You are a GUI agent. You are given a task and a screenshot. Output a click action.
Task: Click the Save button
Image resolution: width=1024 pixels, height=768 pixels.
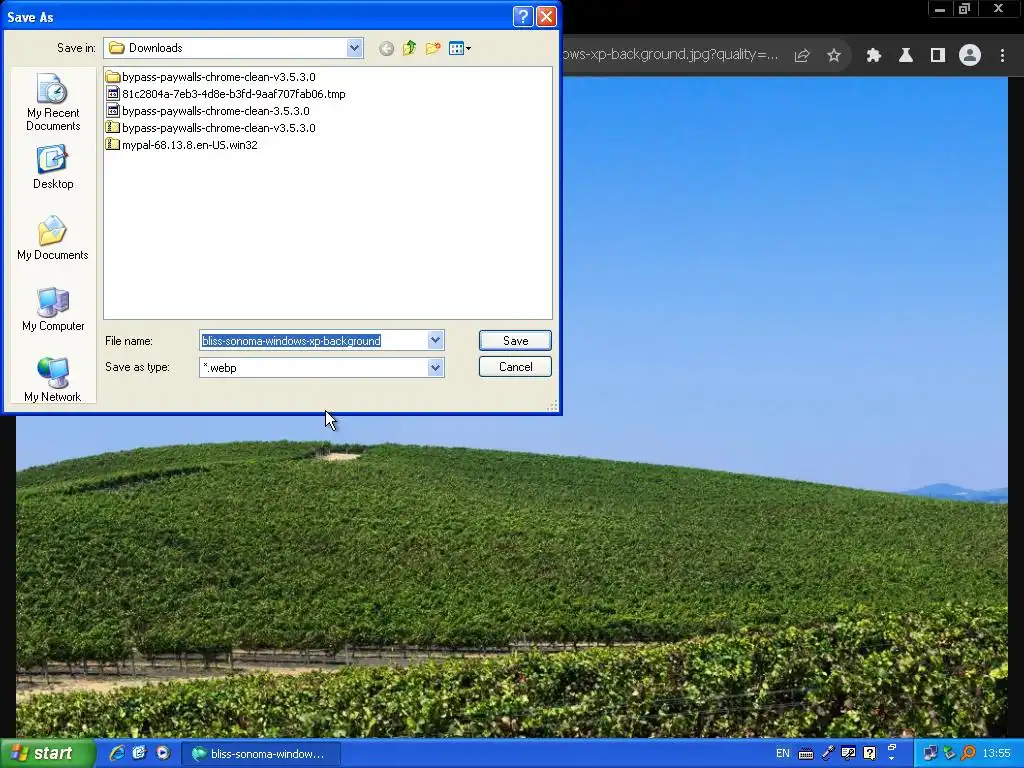pos(515,340)
